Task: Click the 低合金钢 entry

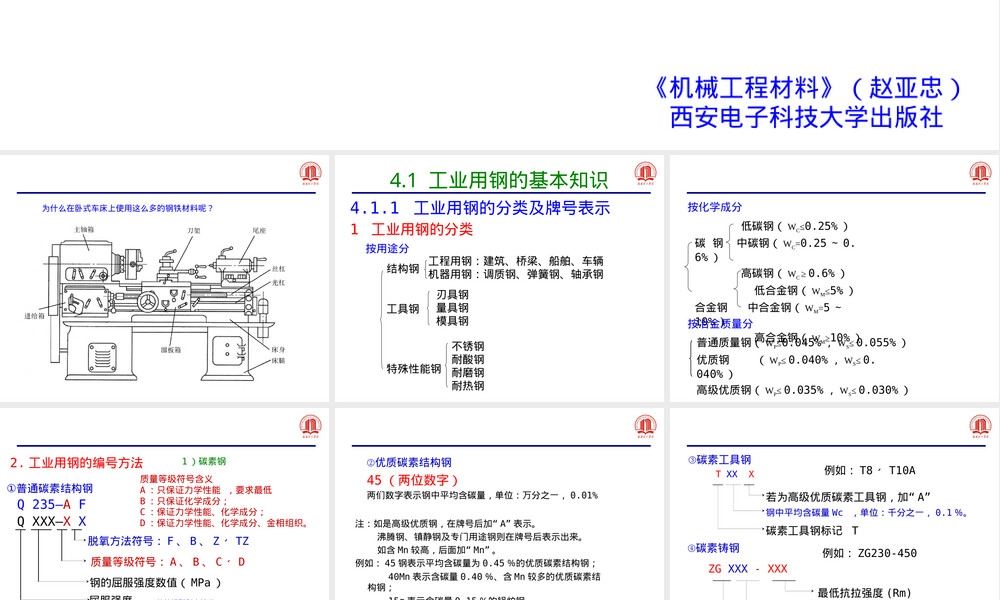Action: [x=804, y=291]
